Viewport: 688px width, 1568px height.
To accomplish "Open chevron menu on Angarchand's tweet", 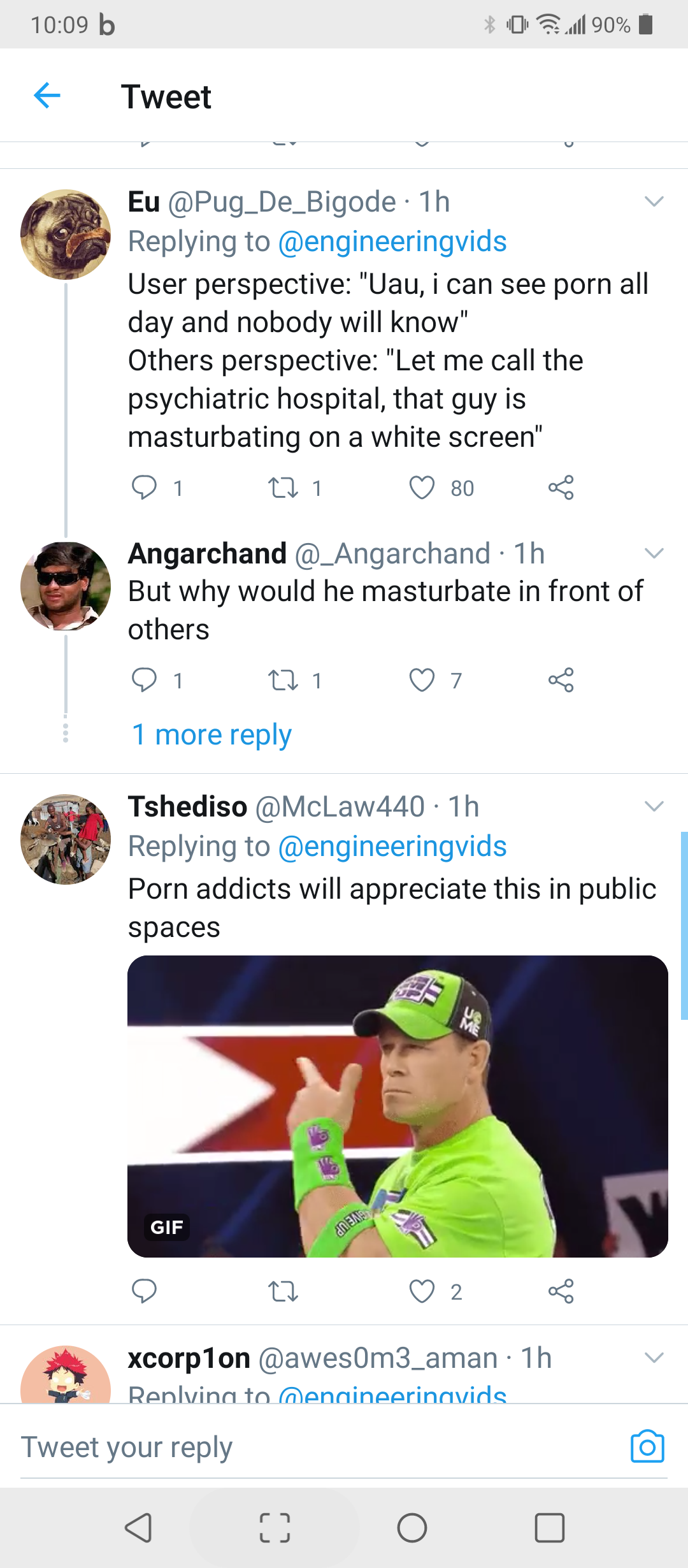I will [654, 553].
